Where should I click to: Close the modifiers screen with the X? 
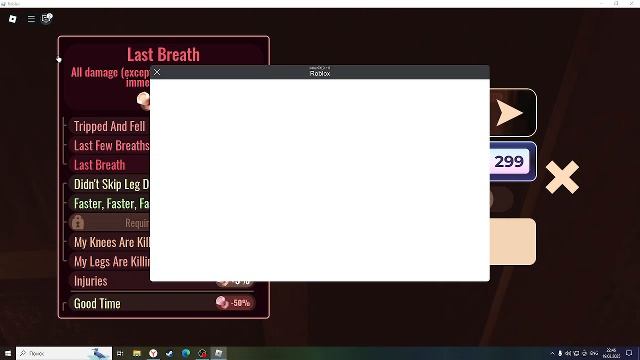coord(562,177)
